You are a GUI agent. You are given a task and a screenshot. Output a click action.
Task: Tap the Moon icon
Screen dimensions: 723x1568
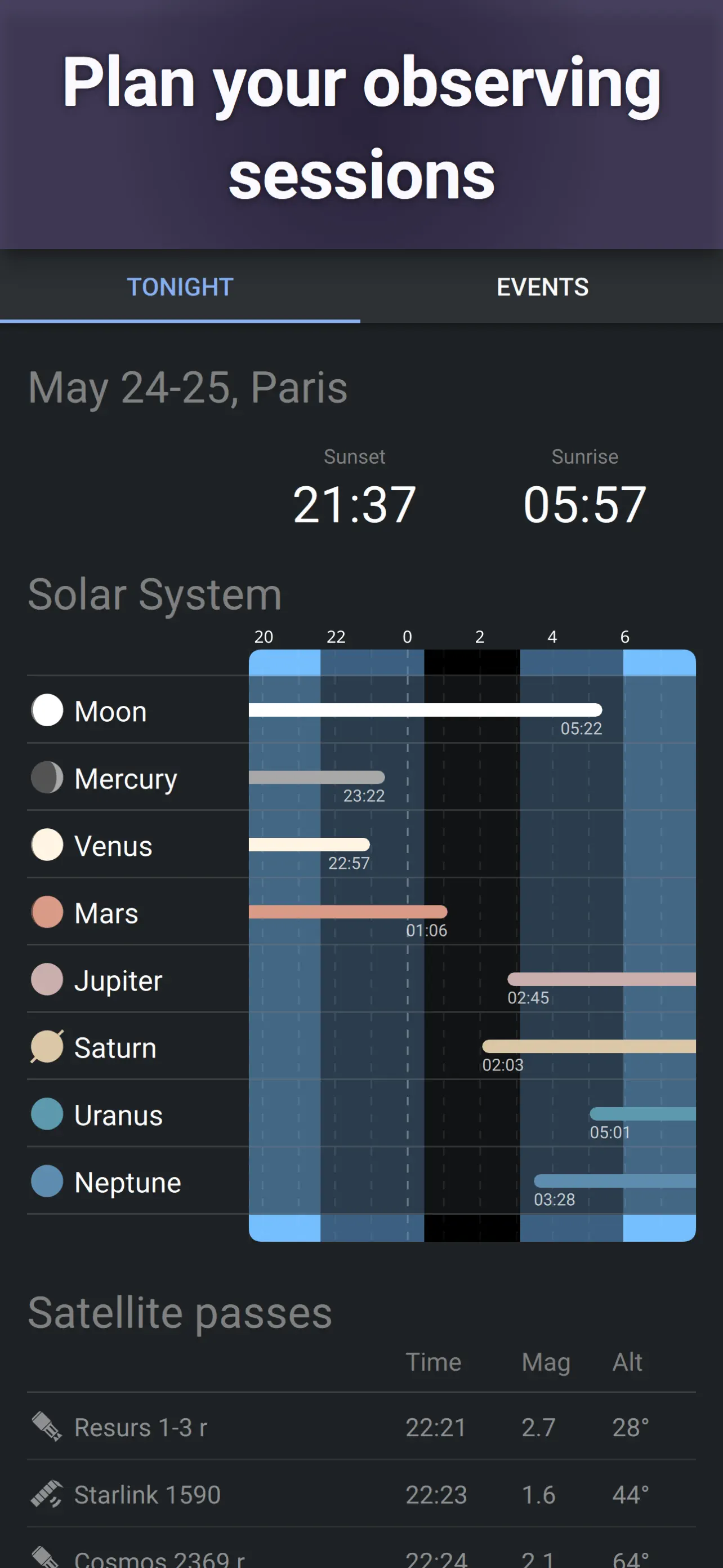pyautogui.click(x=47, y=710)
